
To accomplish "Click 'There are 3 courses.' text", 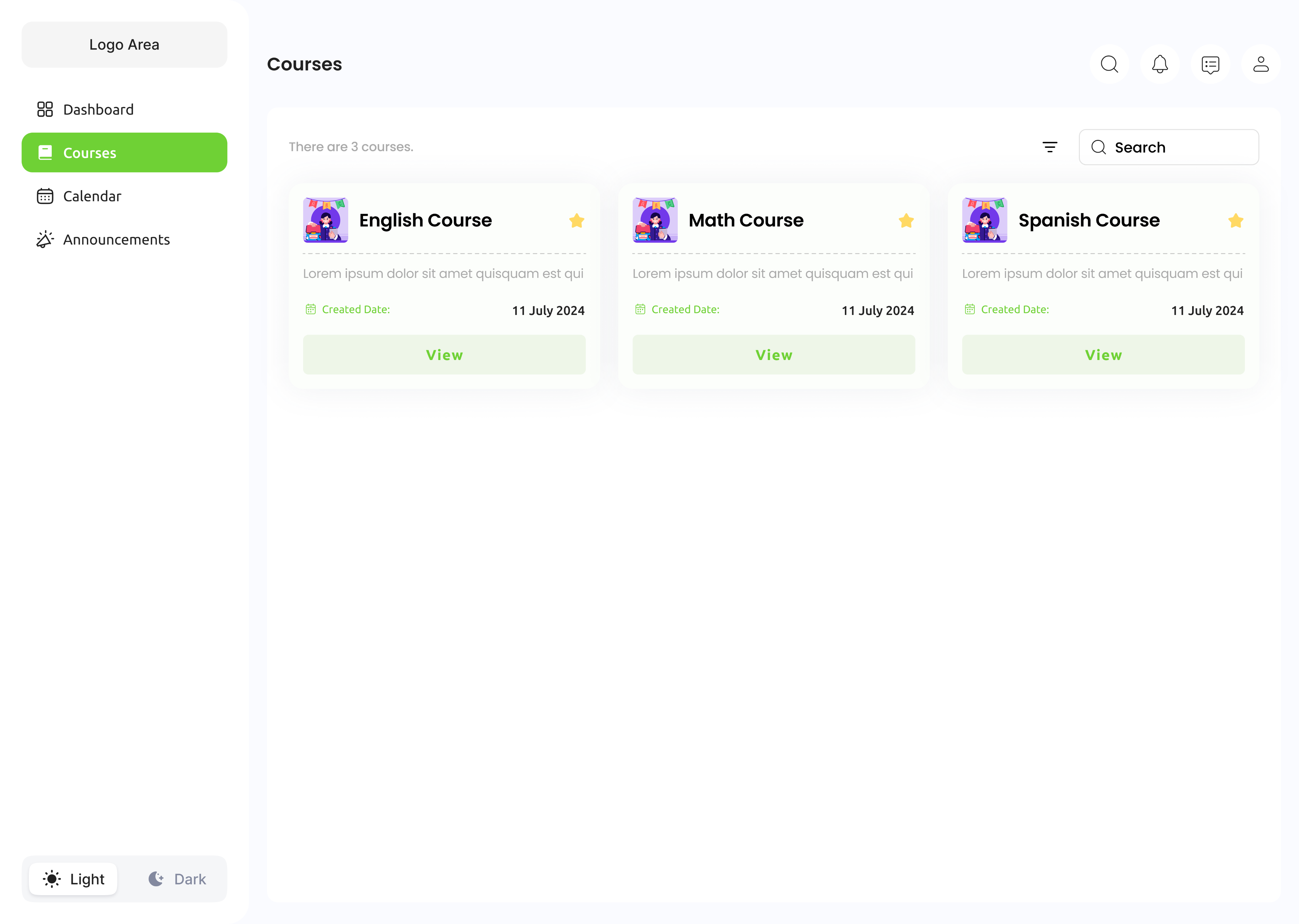I will pos(351,147).
